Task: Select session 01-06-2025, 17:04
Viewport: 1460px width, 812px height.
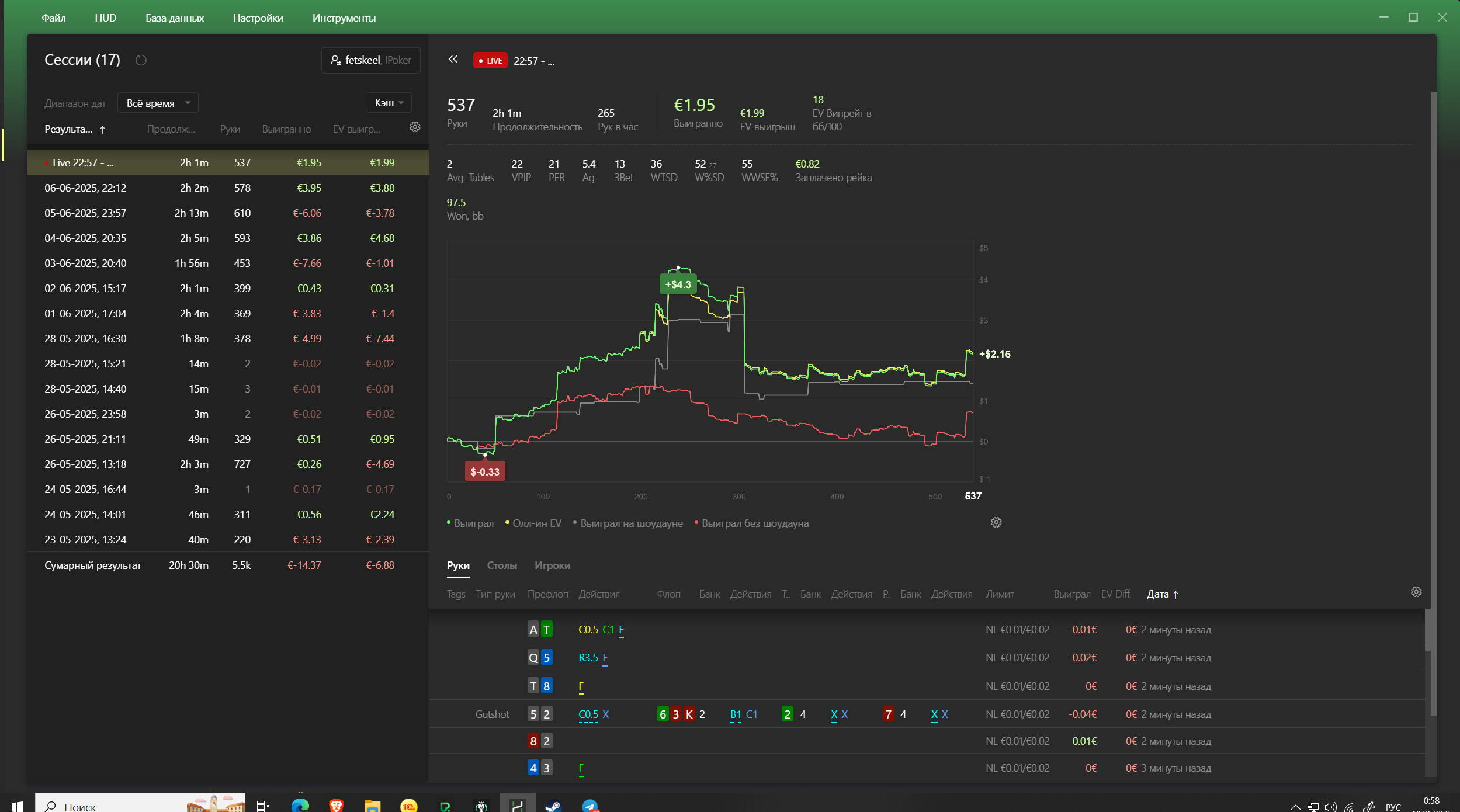Action: click(x=228, y=313)
